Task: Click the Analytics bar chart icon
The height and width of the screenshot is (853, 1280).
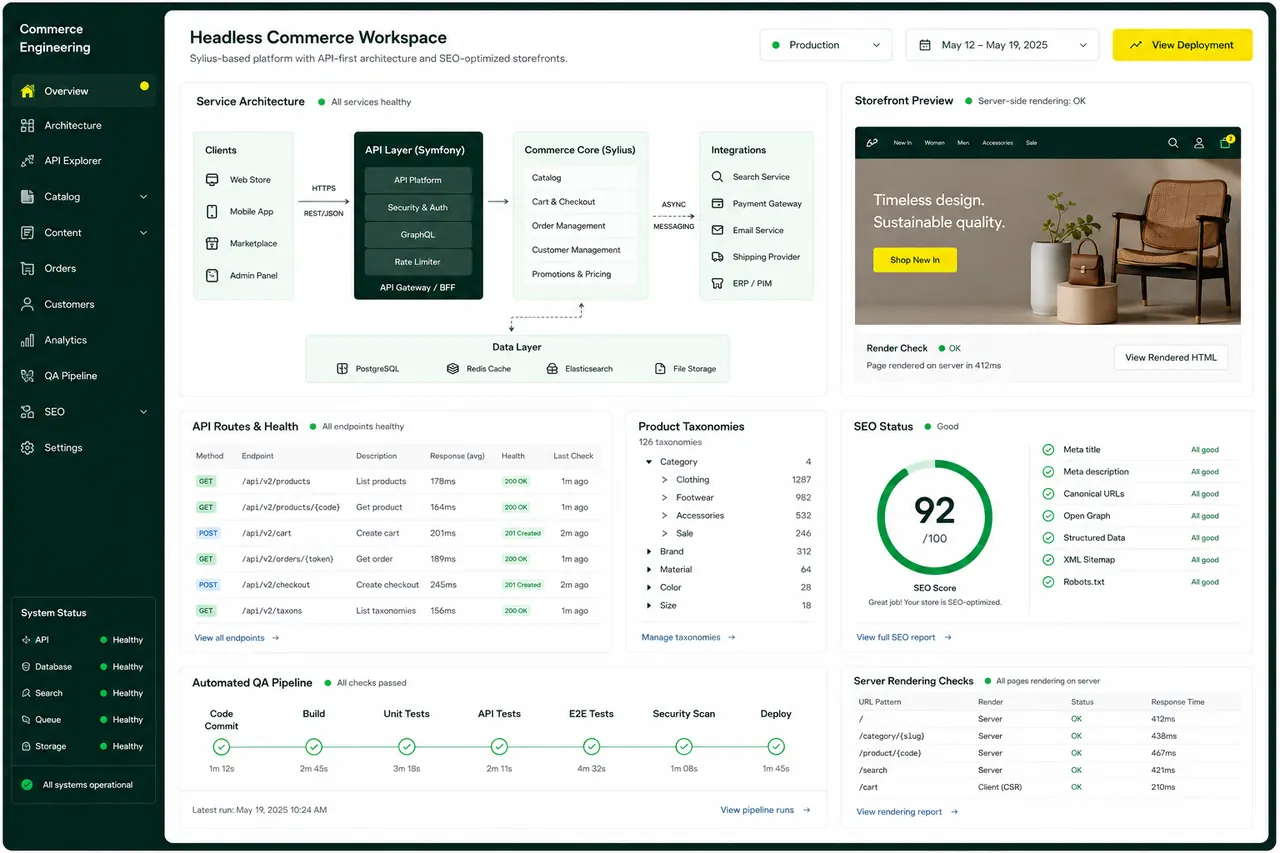Action: 27,340
